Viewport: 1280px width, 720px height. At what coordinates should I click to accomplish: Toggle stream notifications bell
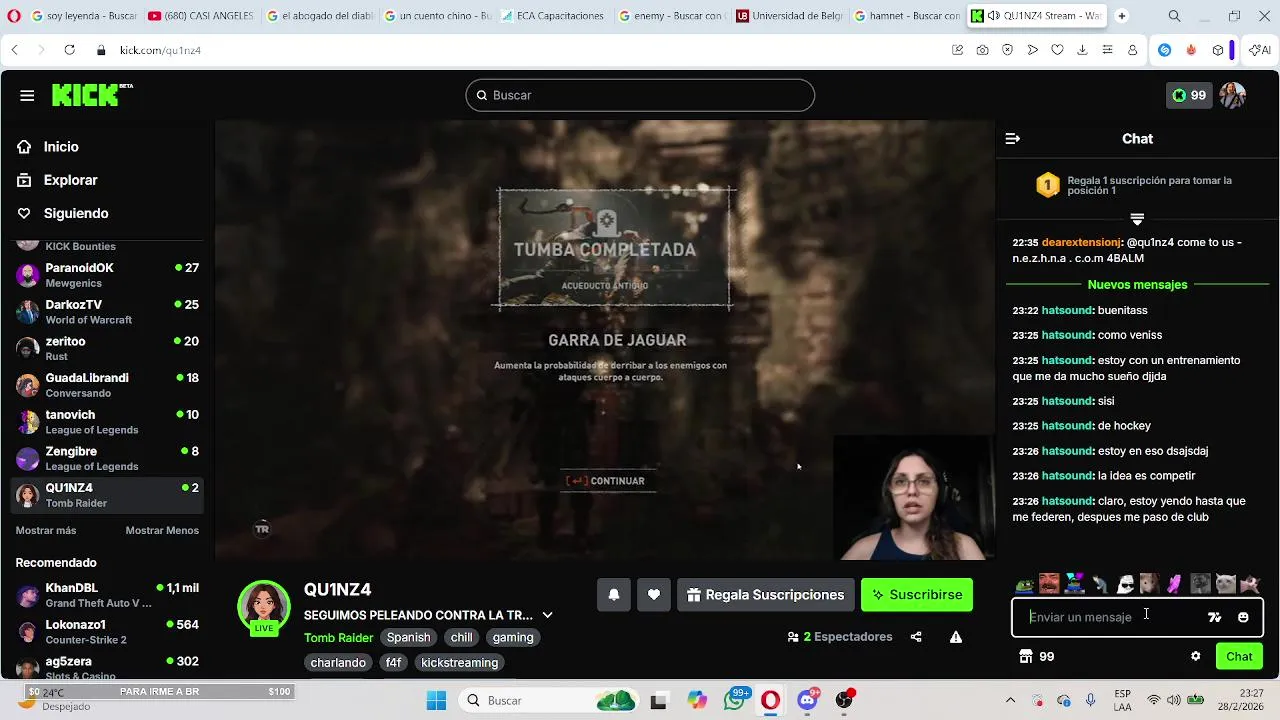(x=614, y=595)
